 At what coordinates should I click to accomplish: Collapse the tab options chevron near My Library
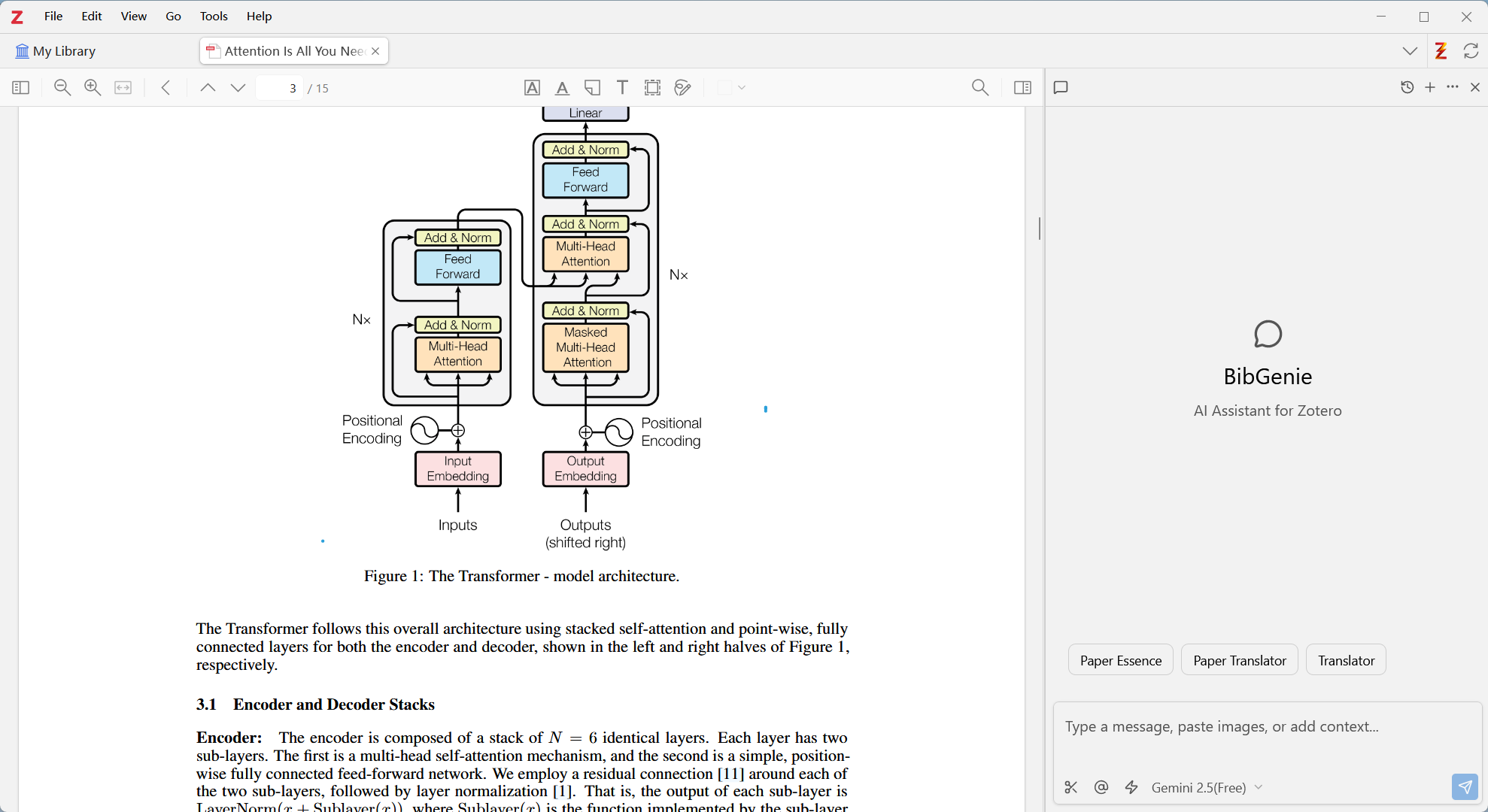click(1410, 50)
